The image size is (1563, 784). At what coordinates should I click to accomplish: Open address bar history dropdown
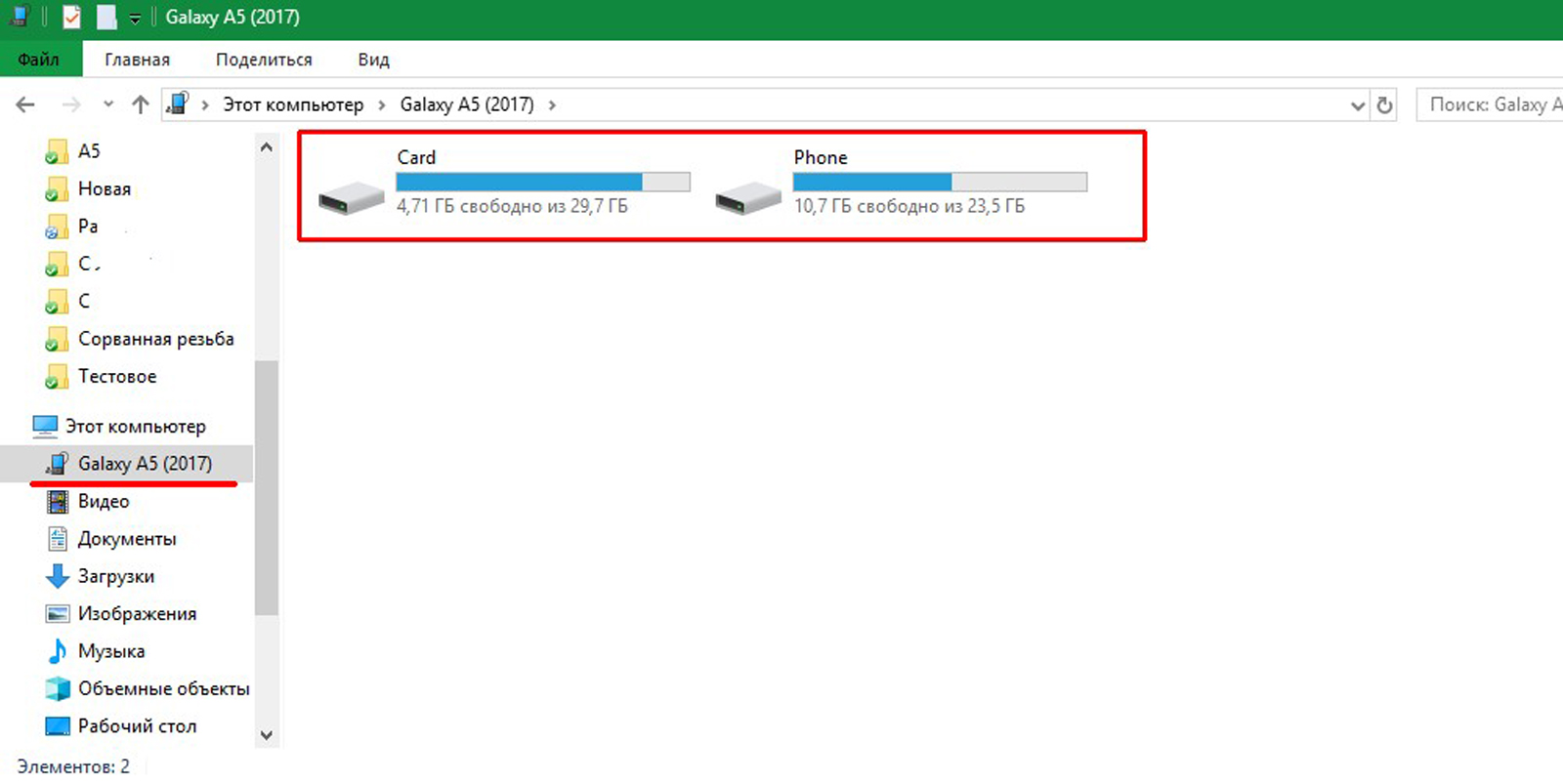click(x=1358, y=105)
